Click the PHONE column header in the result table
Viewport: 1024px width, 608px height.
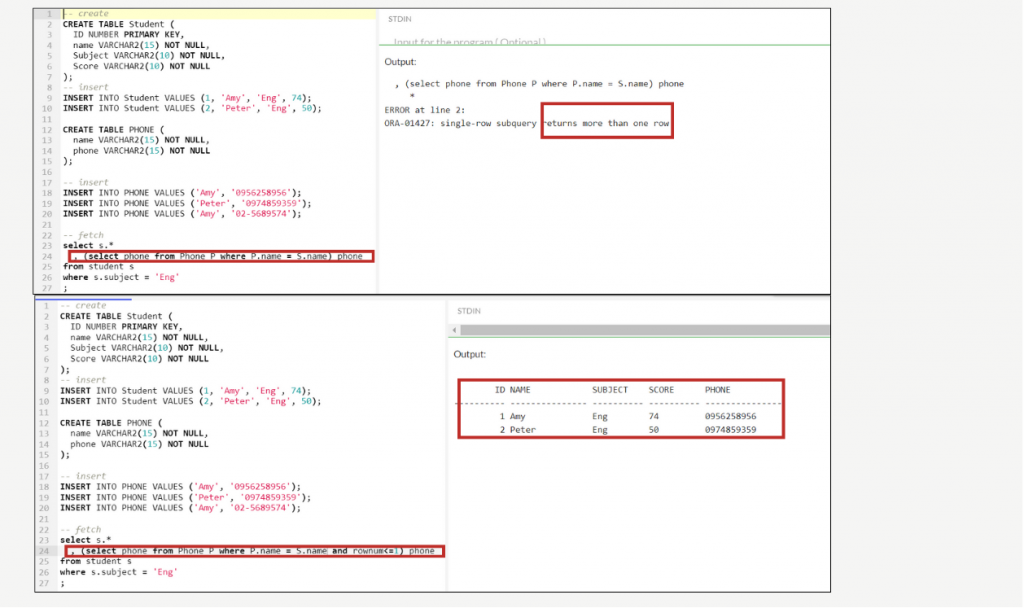pos(718,390)
